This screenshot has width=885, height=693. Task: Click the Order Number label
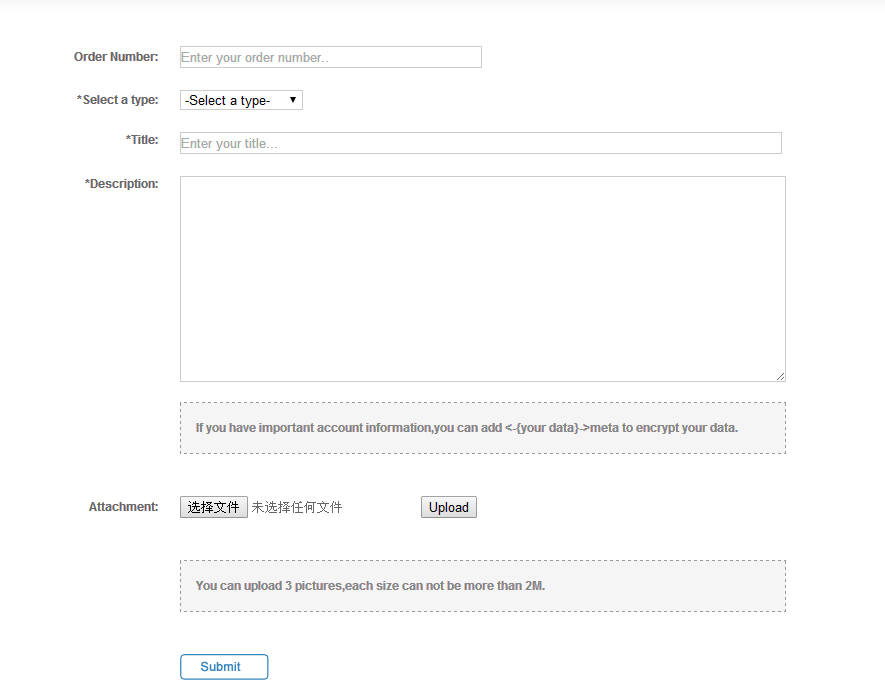(116, 57)
